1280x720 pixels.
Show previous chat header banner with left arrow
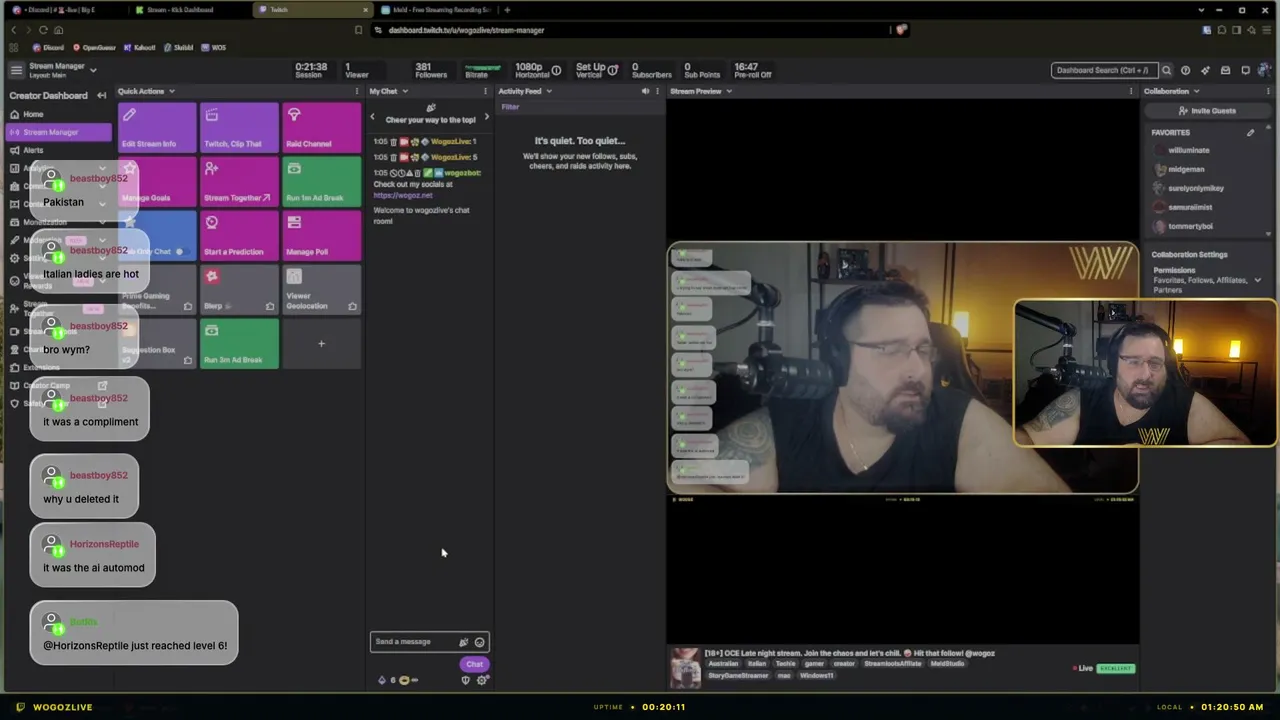(373, 118)
